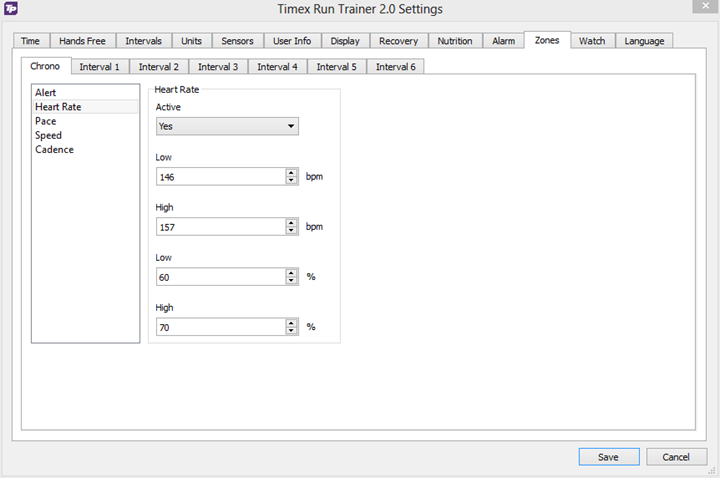The image size is (720, 478).
Task: Switch to the Interval 1 sub-tab
Action: [x=100, y=67]
